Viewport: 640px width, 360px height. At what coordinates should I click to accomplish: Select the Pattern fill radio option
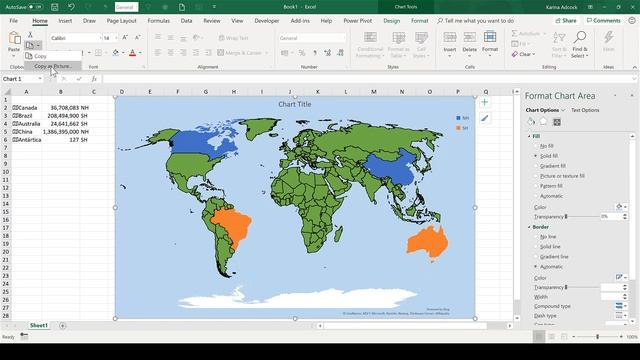point(536,186)
